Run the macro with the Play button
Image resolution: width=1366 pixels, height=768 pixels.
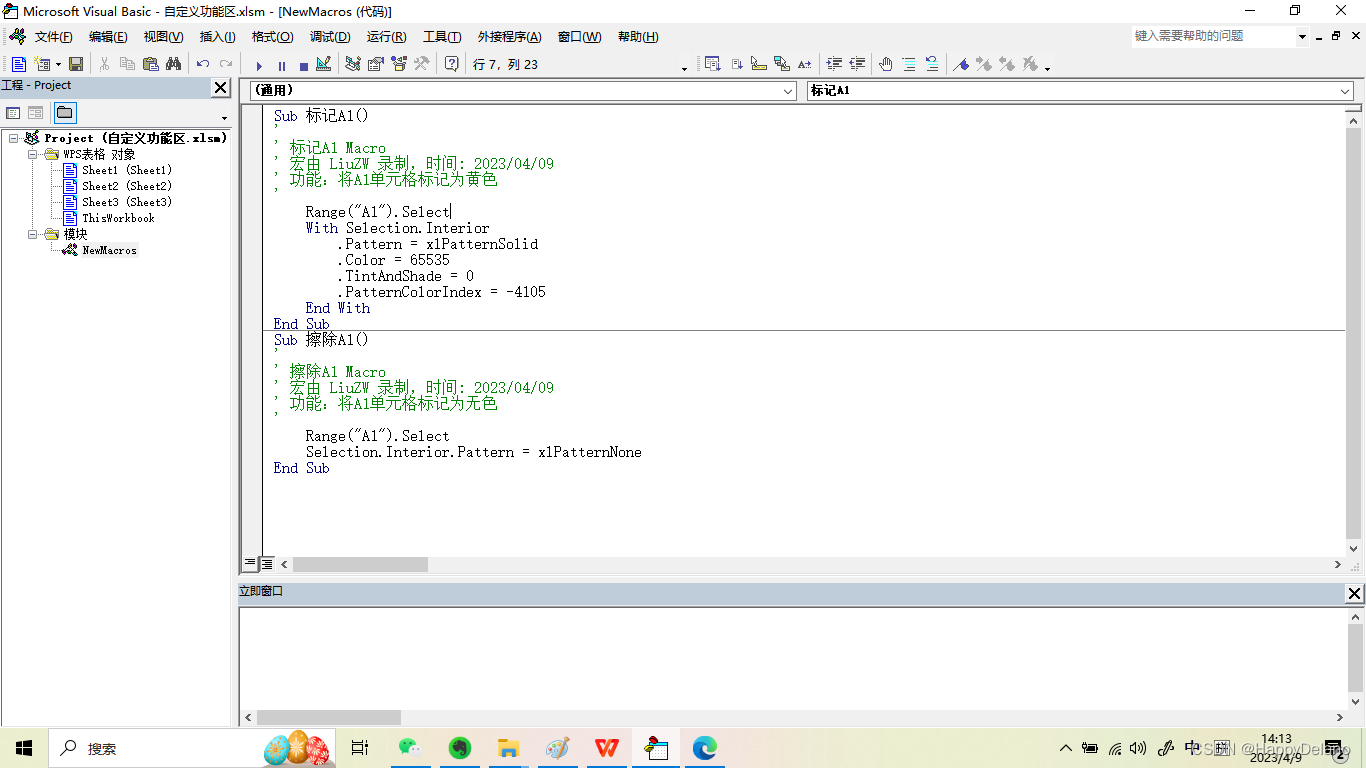click(259, 66)
